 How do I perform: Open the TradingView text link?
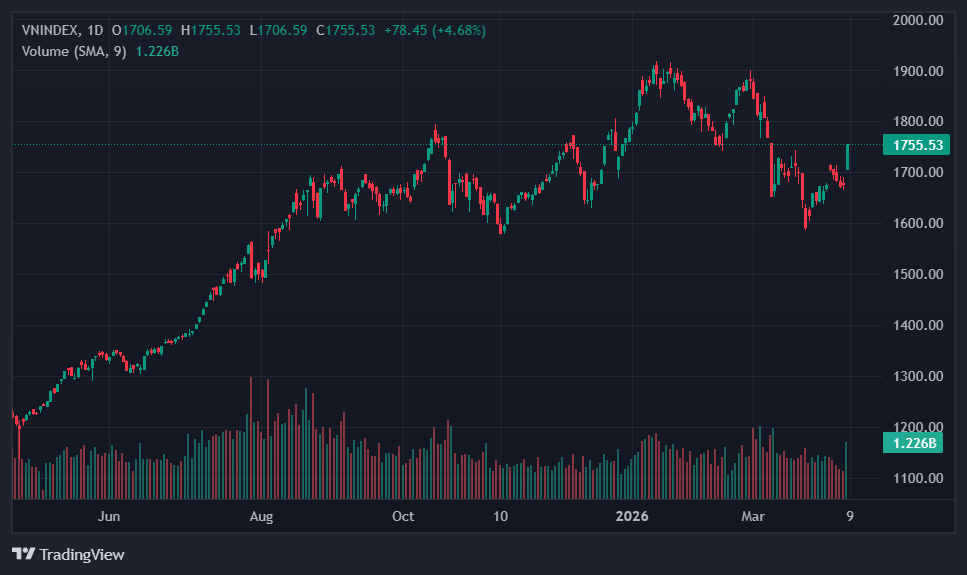pos(82,554)
